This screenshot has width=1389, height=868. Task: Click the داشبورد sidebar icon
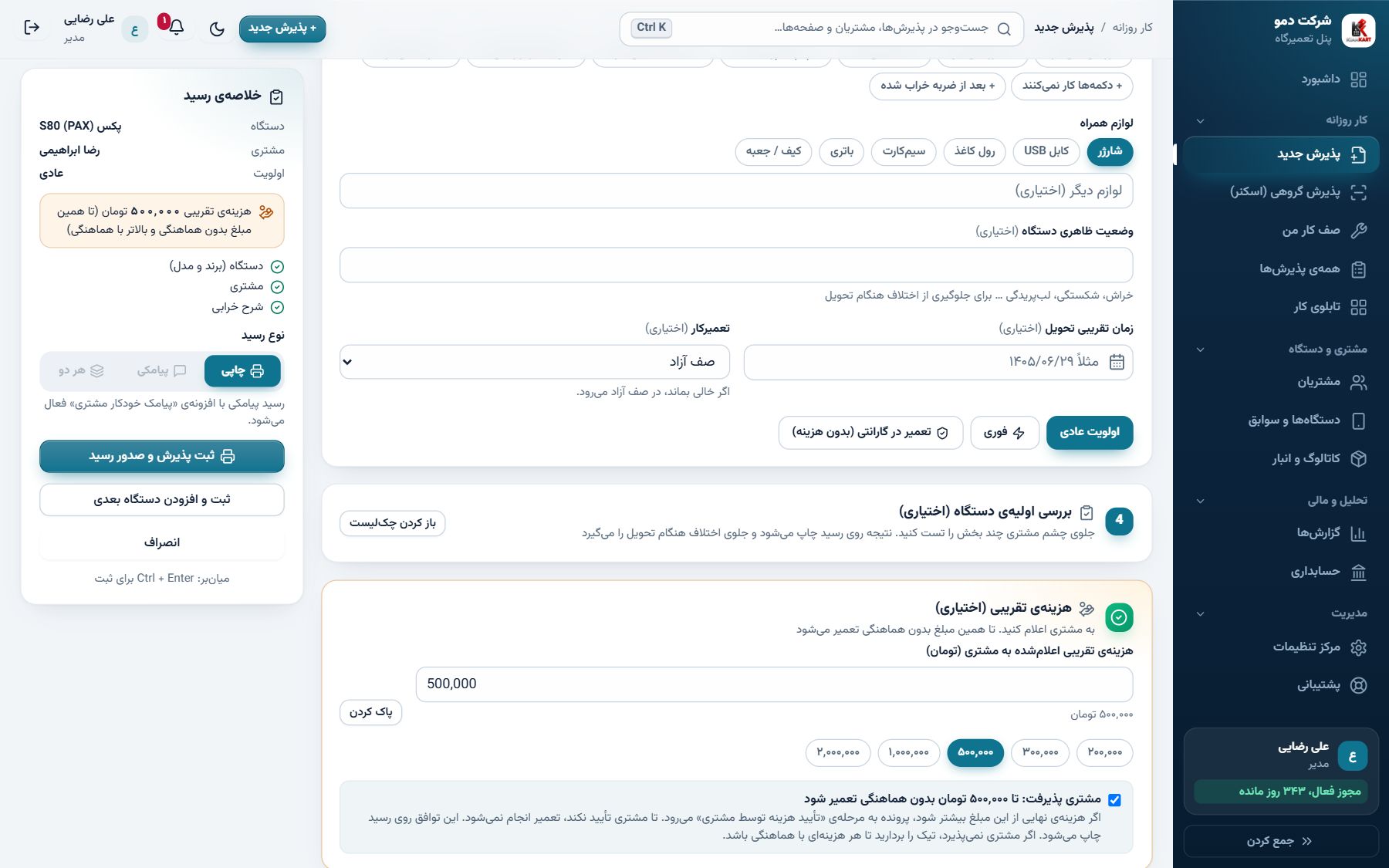click(x=1359, y=79)
